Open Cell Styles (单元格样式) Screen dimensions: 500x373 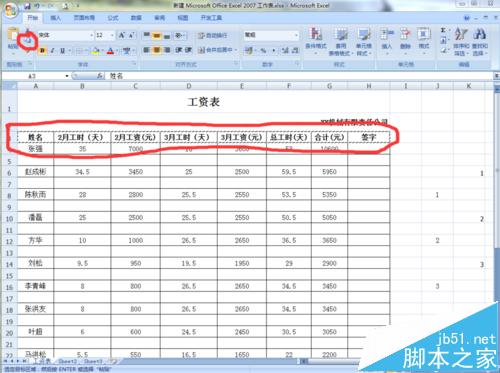tap(364, 41)
